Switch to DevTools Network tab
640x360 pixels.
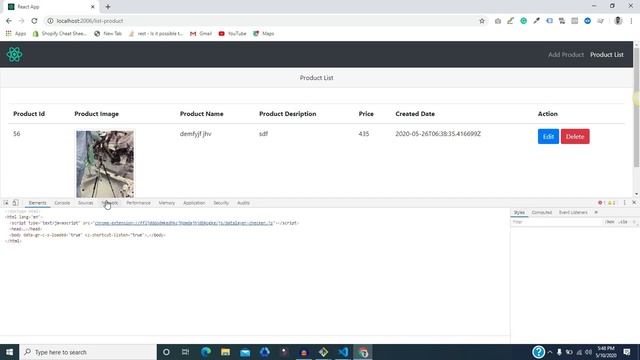pos(109,203)
